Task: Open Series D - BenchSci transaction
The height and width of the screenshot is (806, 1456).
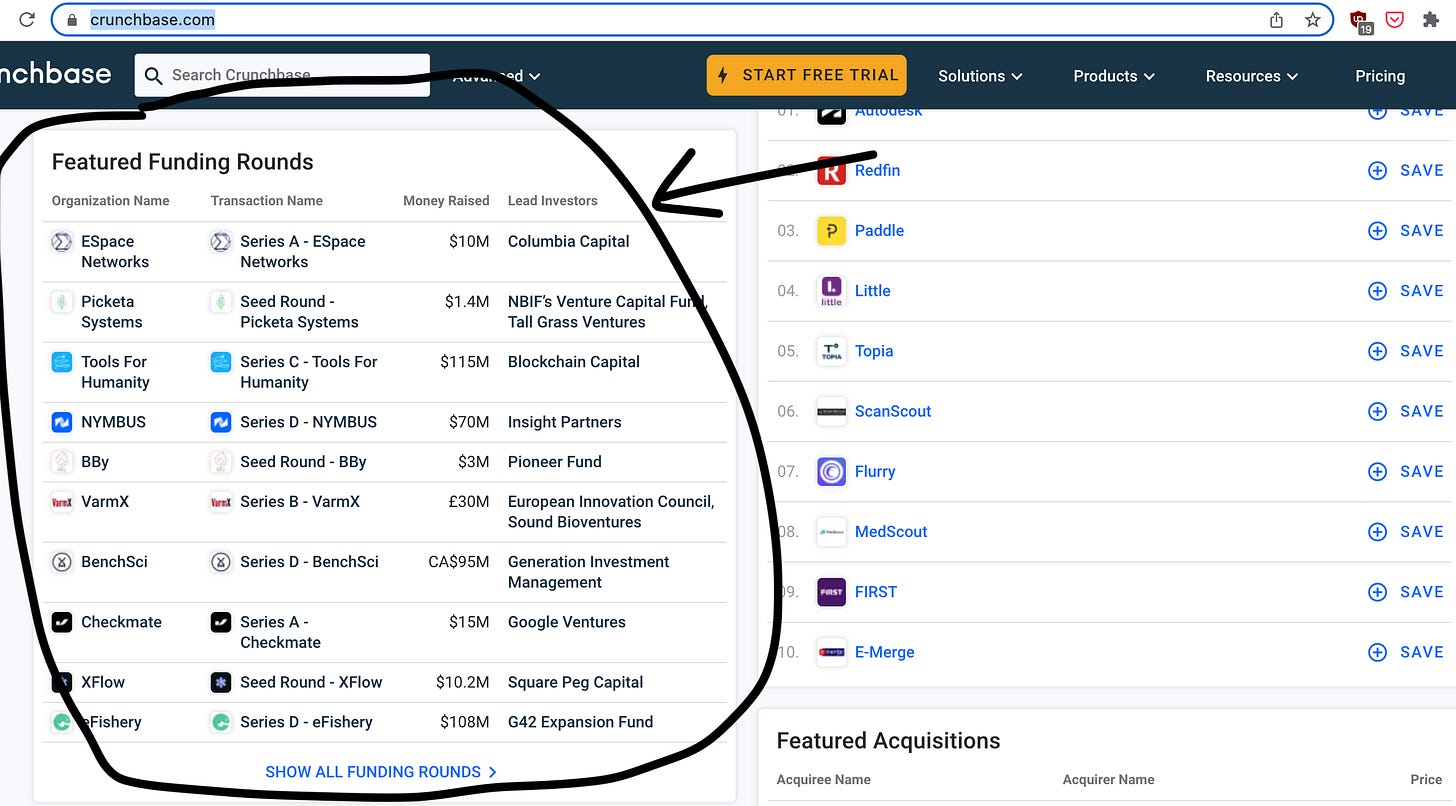Action: (309, 562)
